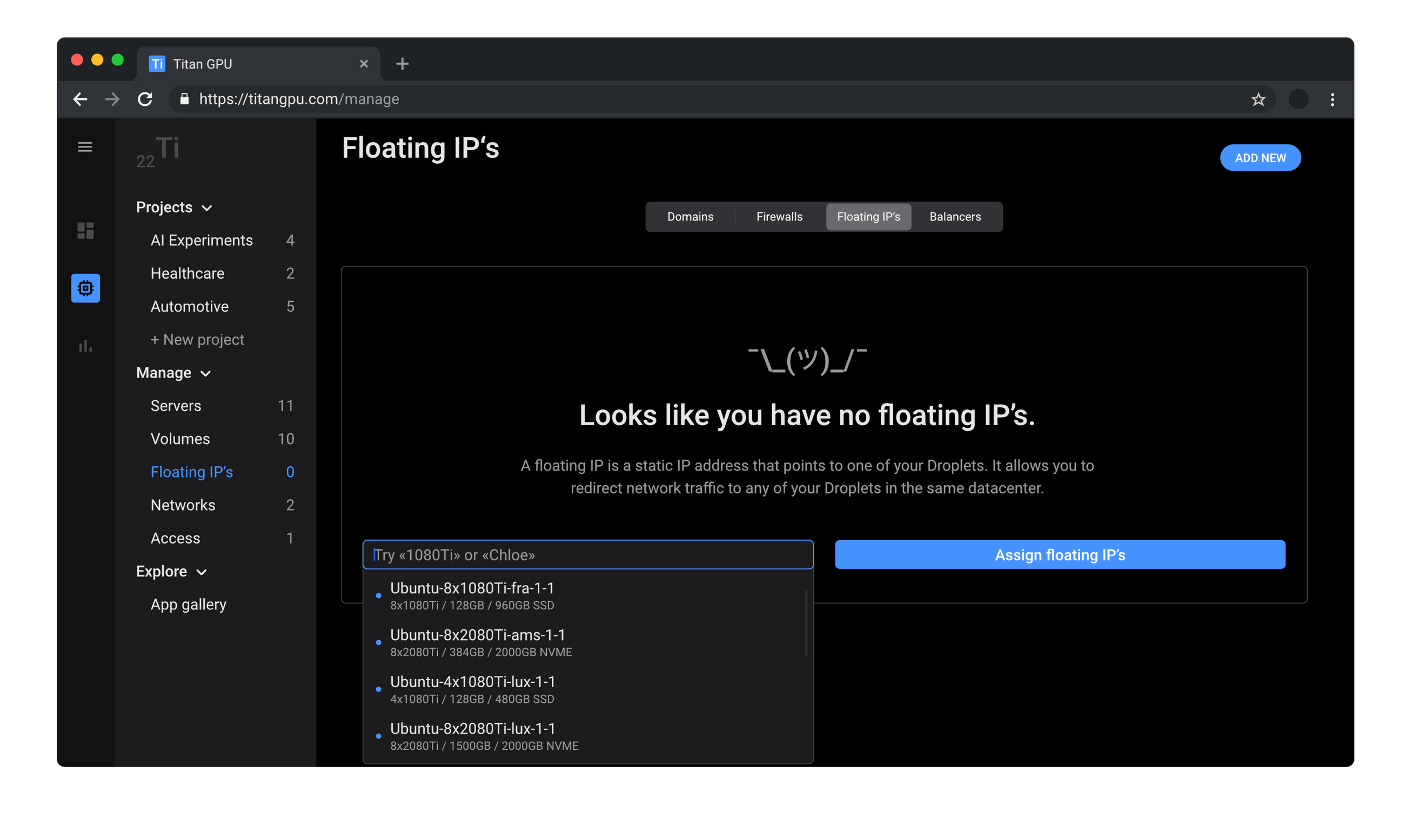Open the dashboard grid icon in sidebar
Image resolution: width=1405 pixels, height=840 pixels.
[x=85, y=230]
